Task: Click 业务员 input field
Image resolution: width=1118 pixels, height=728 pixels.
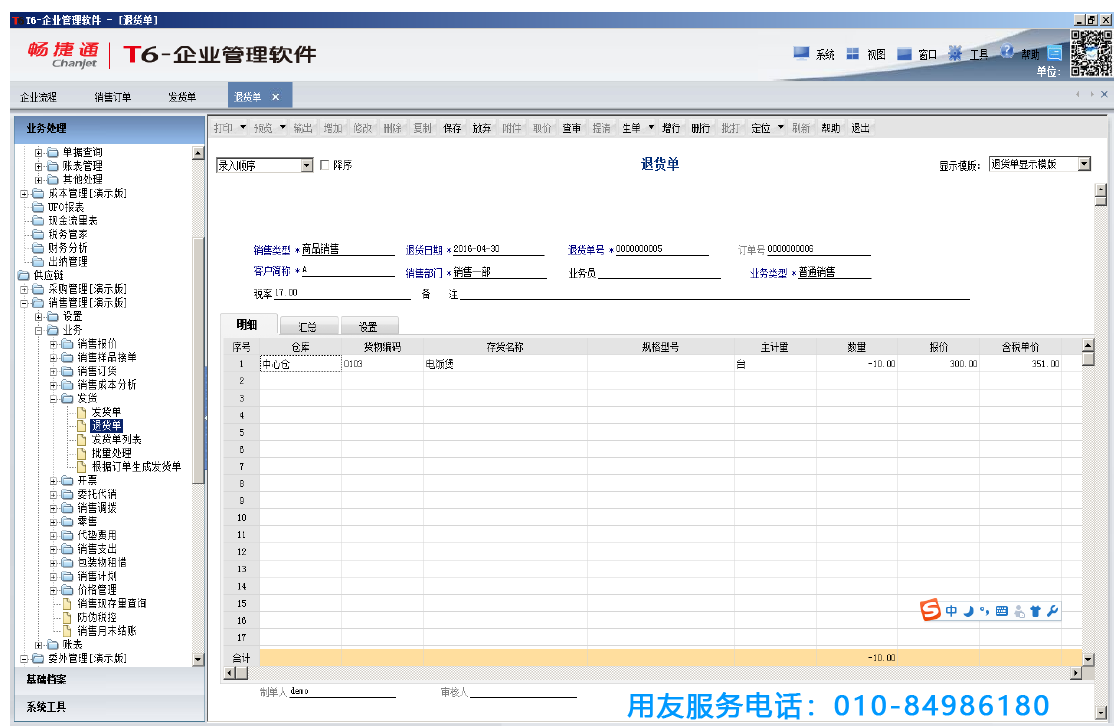Action: point(659,272)
